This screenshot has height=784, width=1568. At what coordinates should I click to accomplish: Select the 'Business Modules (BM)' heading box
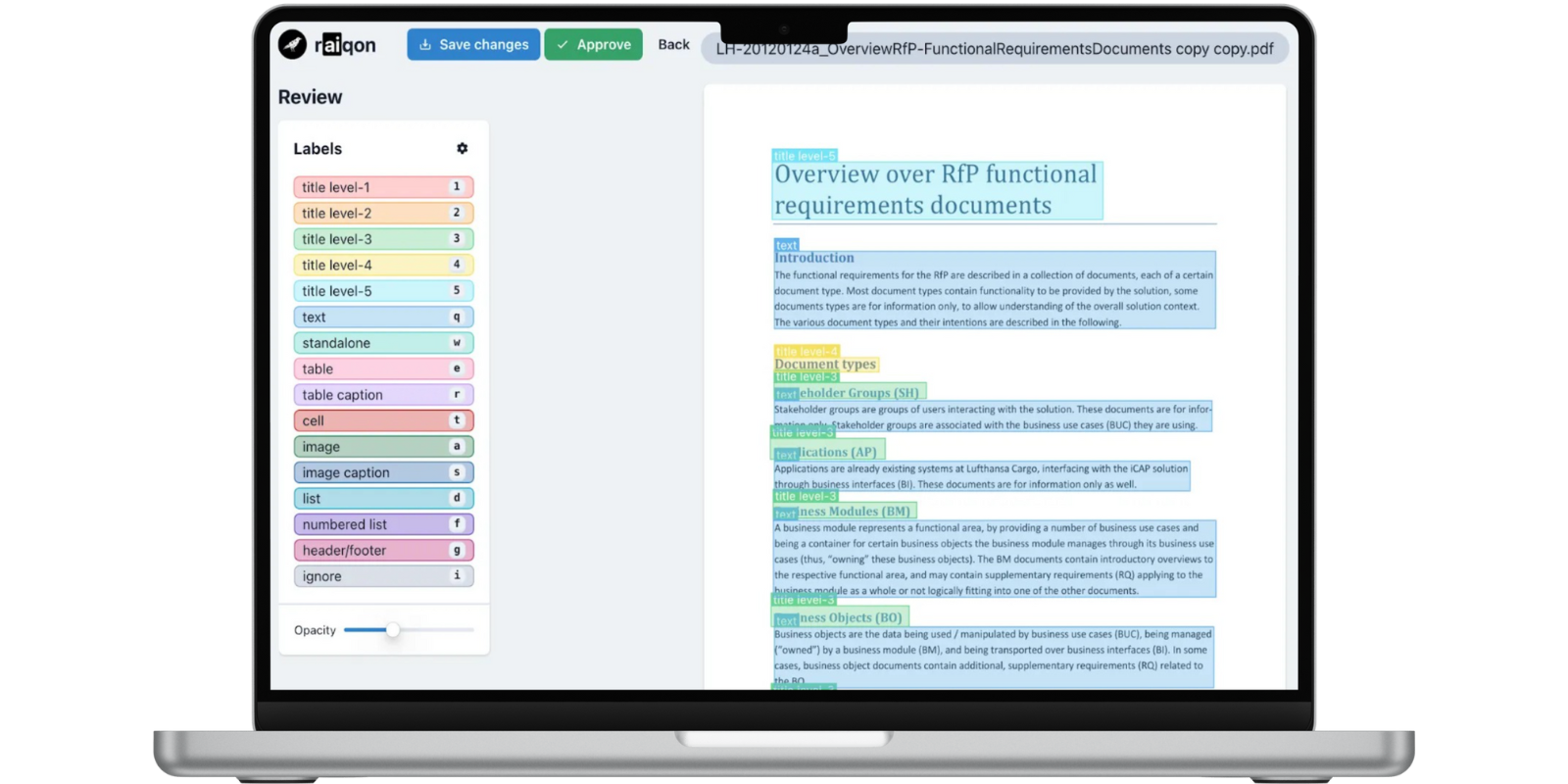[844, 512]
